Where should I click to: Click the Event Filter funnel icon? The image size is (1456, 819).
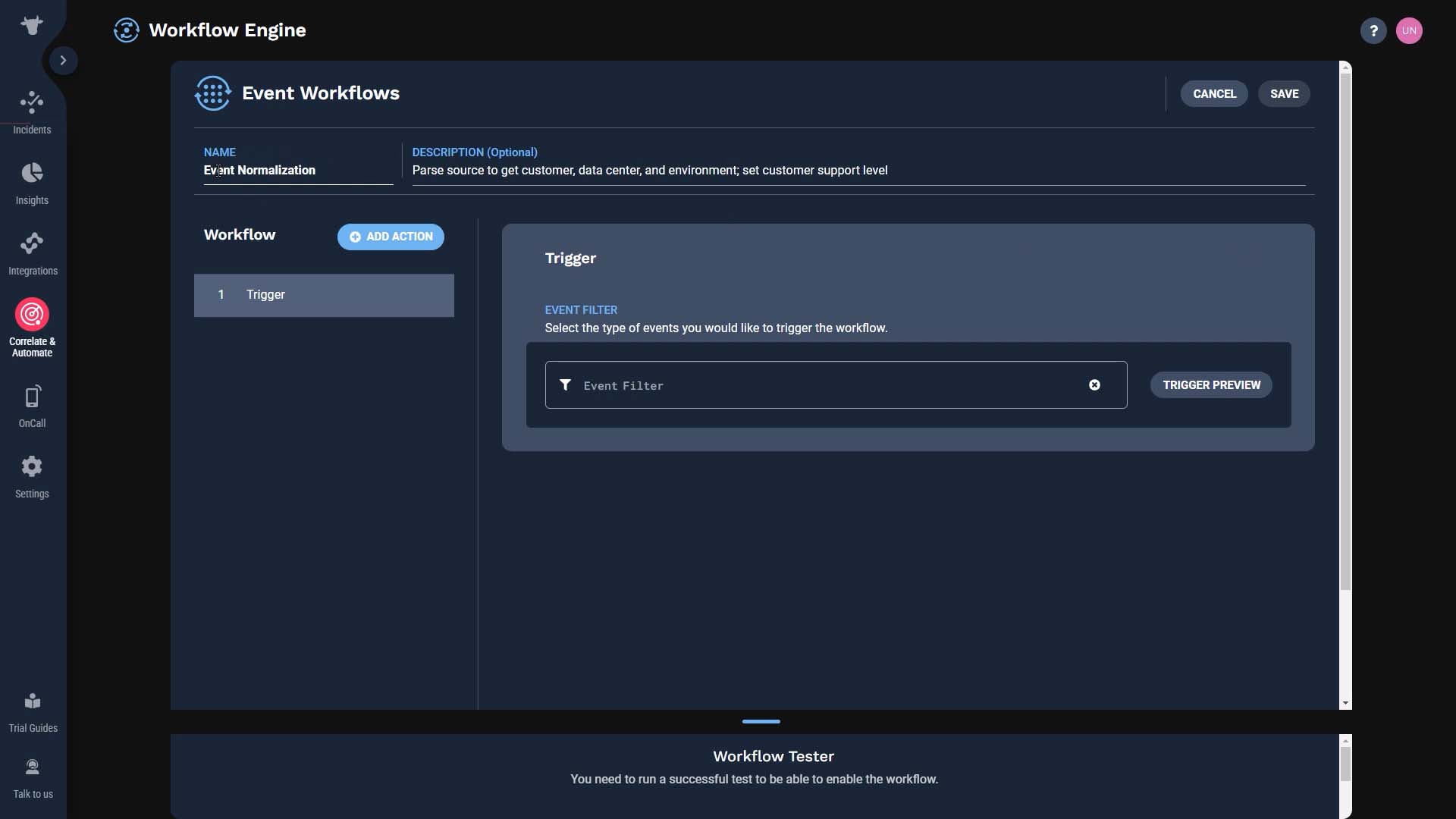(x=564, y=384)
